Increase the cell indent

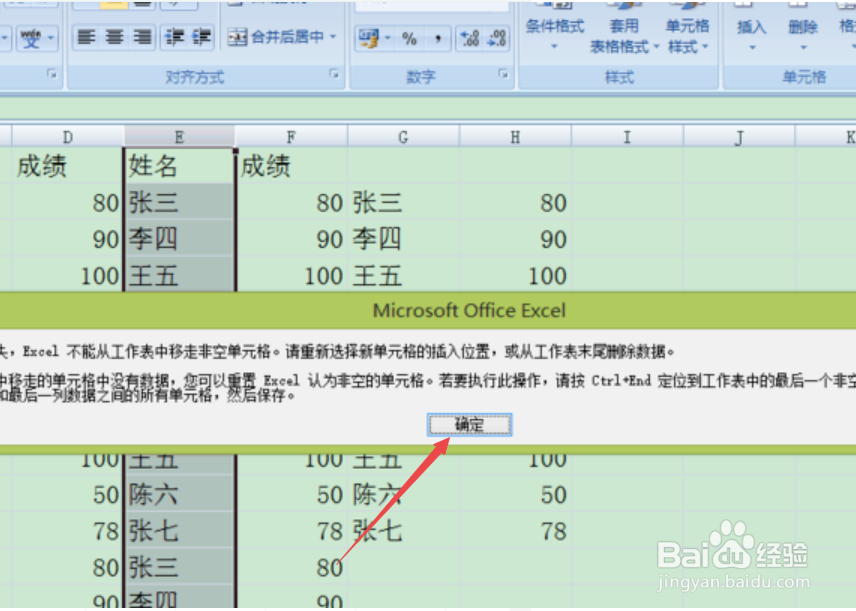(x=201, y=37)
